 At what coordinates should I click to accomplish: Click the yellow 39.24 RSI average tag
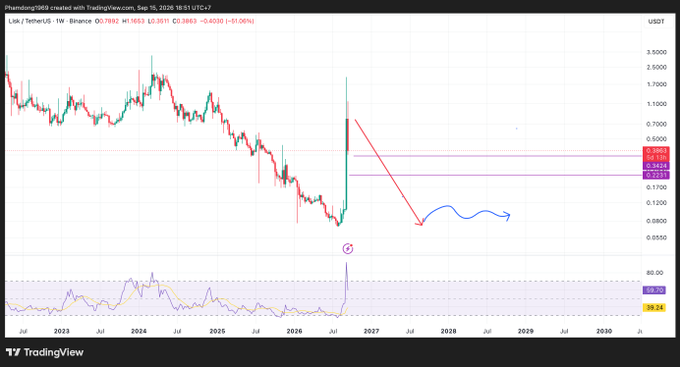(x=654, y=308)
